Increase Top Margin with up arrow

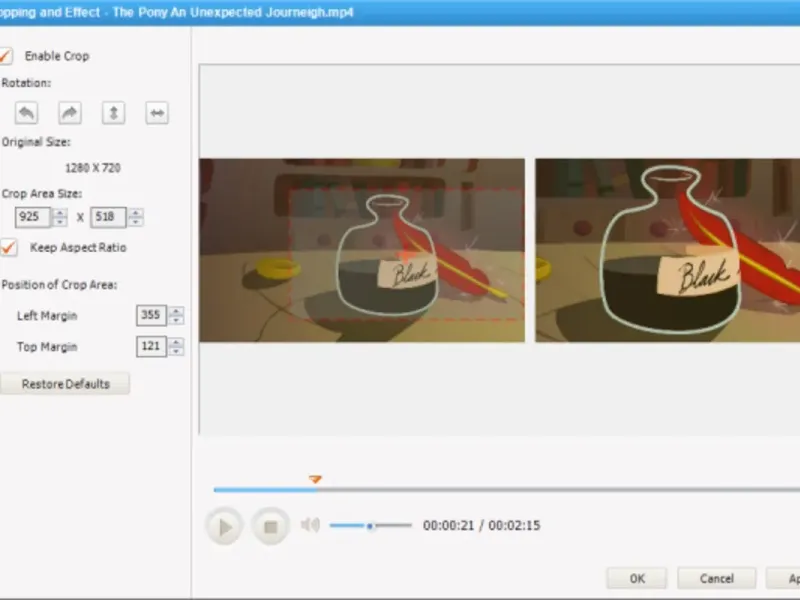coord(176,342)
